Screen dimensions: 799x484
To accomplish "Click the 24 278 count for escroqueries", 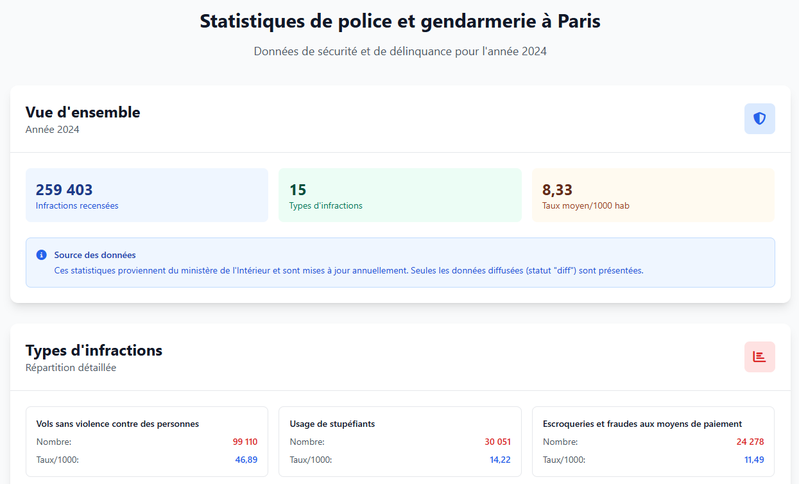I will coord(750,442).
